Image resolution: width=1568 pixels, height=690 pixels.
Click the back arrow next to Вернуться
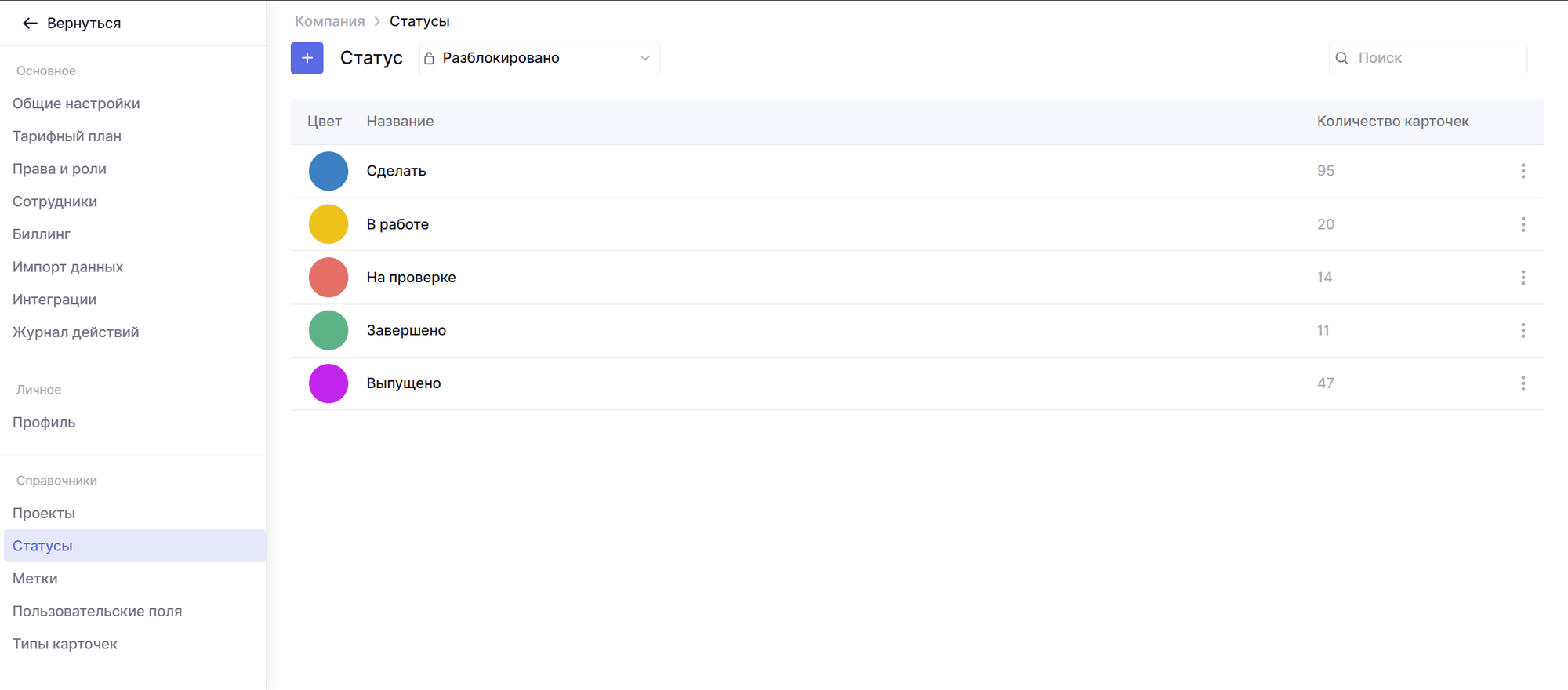[30, 24]
